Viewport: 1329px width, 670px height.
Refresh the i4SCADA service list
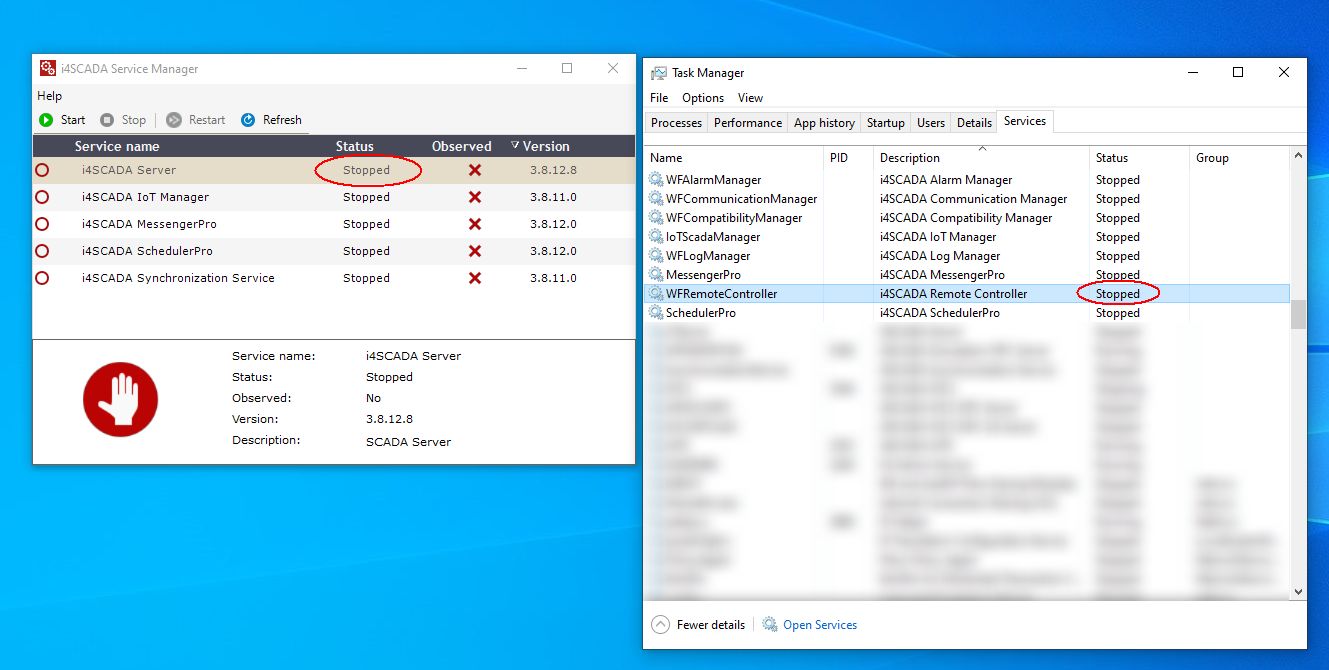271,120
